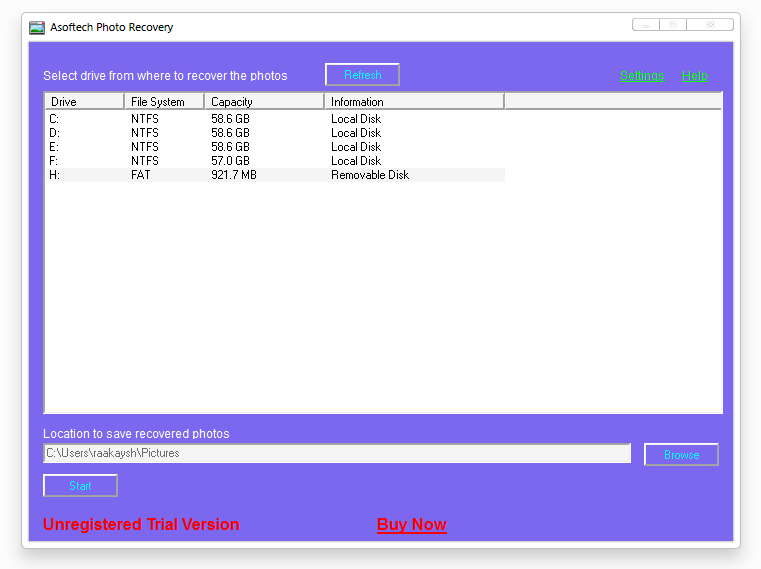Open the Settings link
Screen dimensions: 761x569
pos(642,76)
